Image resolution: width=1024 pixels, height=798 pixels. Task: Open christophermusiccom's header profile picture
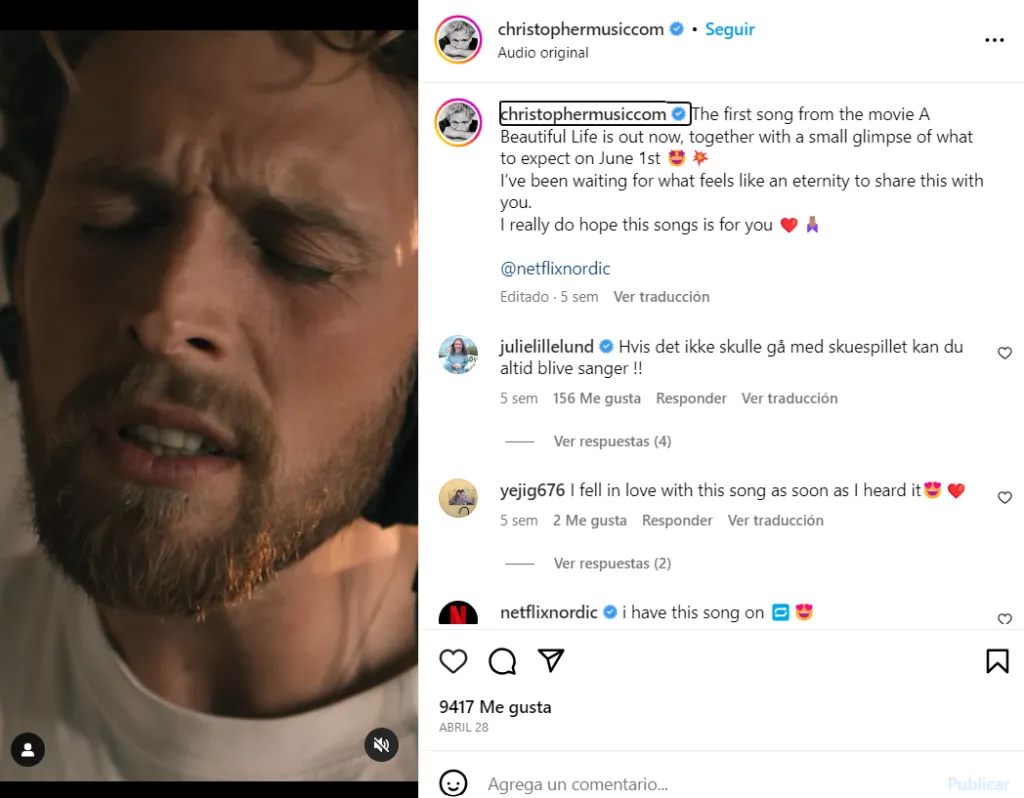[459, 40]
